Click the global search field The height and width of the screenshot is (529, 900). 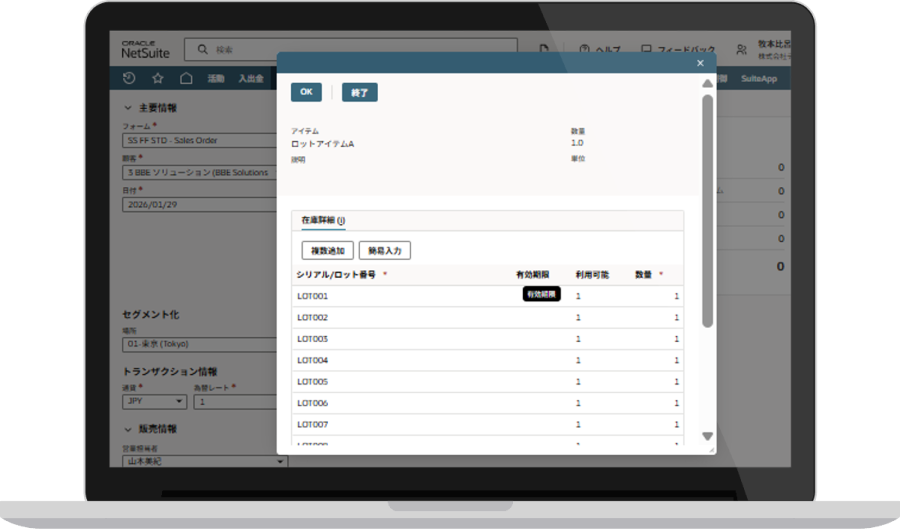click(351, 49)
